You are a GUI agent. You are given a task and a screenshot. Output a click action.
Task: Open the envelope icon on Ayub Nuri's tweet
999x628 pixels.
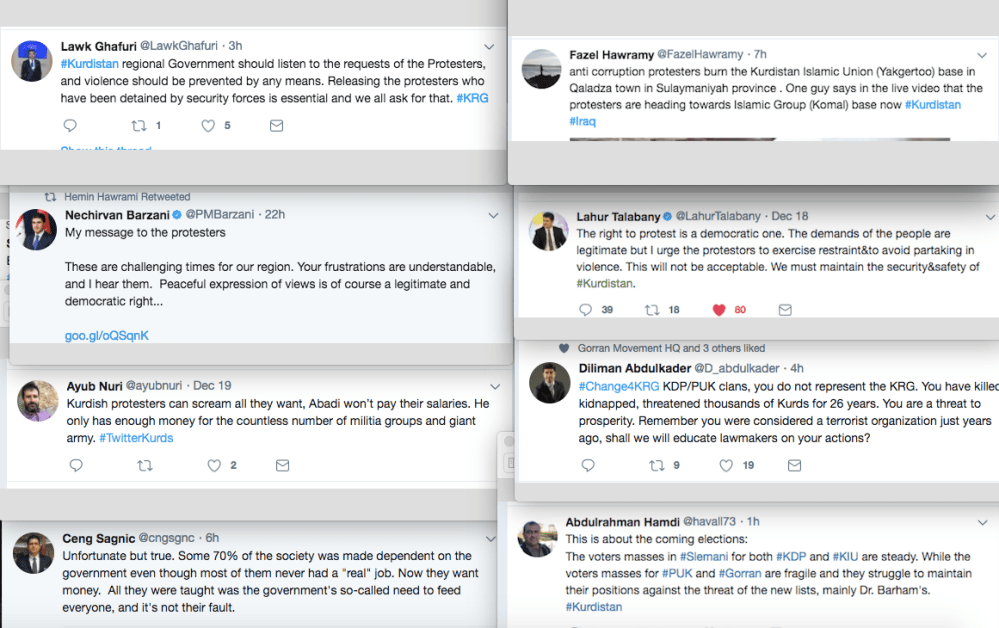282,465
